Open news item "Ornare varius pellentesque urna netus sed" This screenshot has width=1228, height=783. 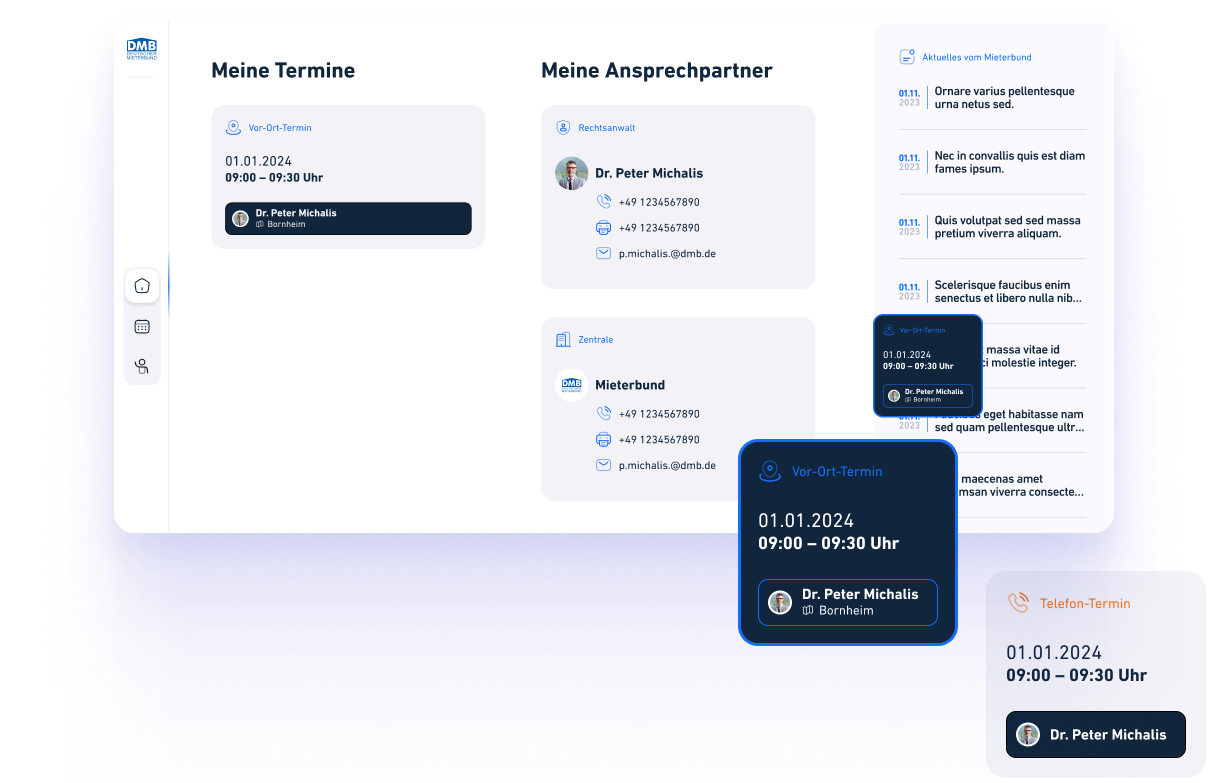pos(1004,98)
